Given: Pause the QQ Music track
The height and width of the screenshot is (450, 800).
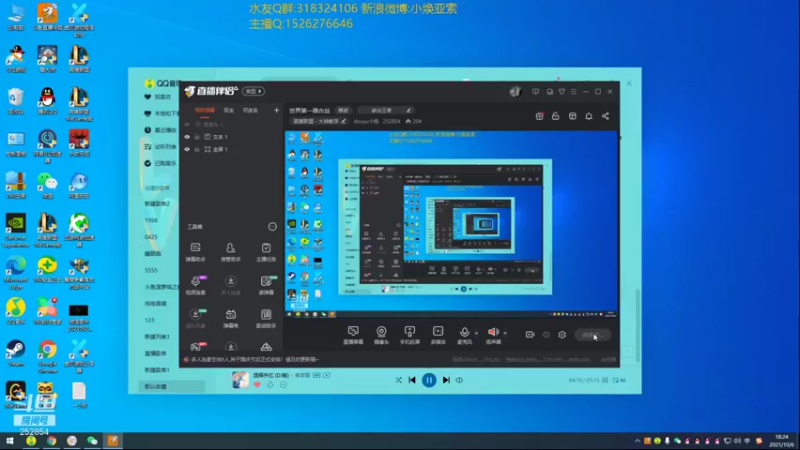Looking at the screenshot, I should click(x=429, y=380).
